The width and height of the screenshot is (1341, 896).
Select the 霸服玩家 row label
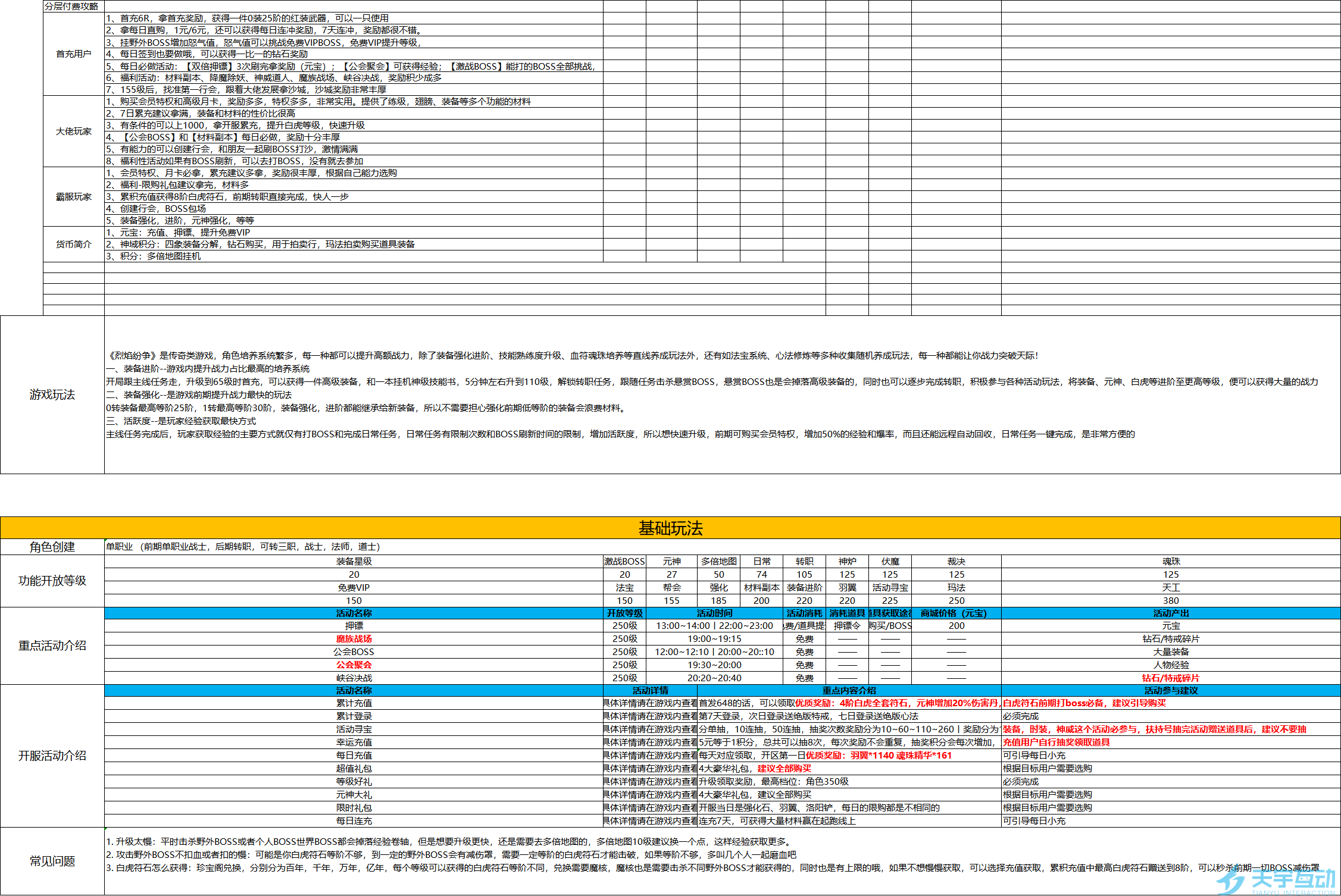74,197
